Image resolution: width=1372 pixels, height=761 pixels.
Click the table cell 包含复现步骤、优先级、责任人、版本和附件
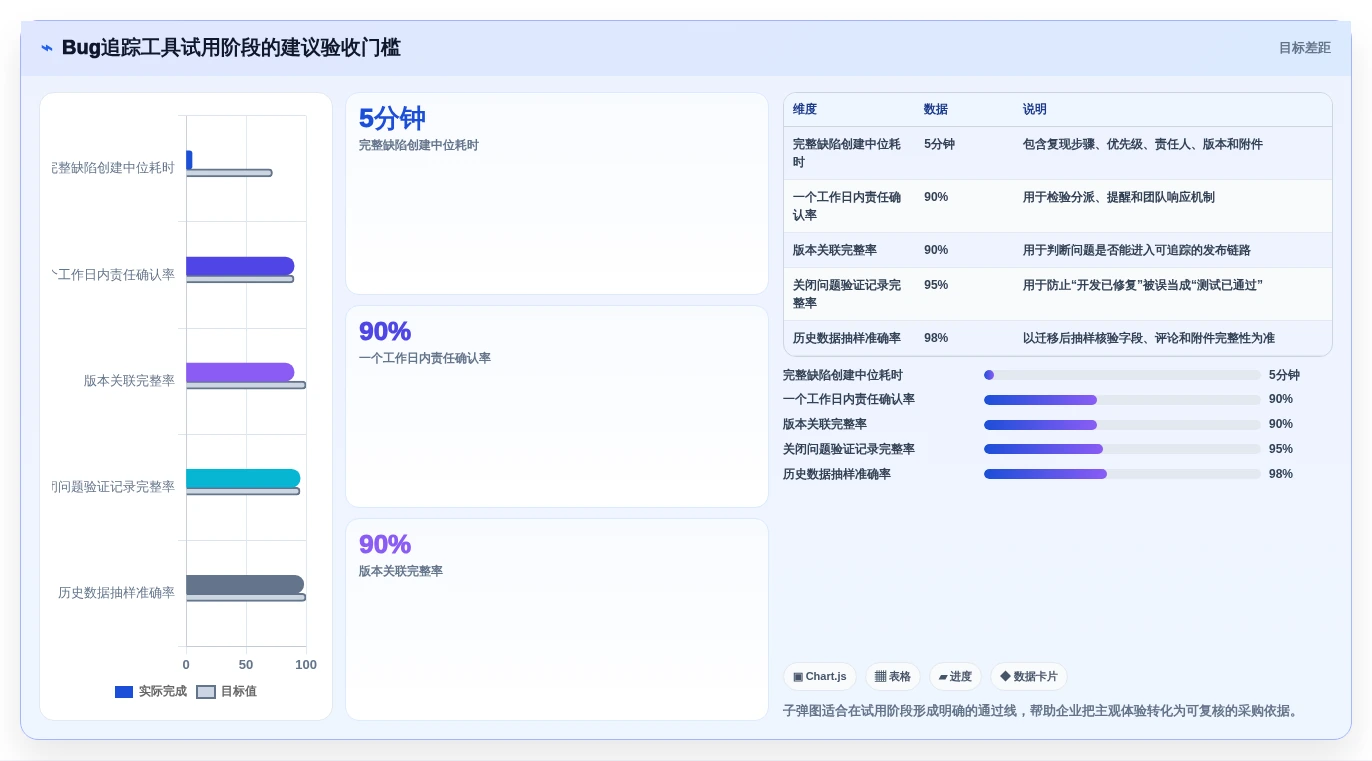pyautogui.click(x=1143, y=144)
